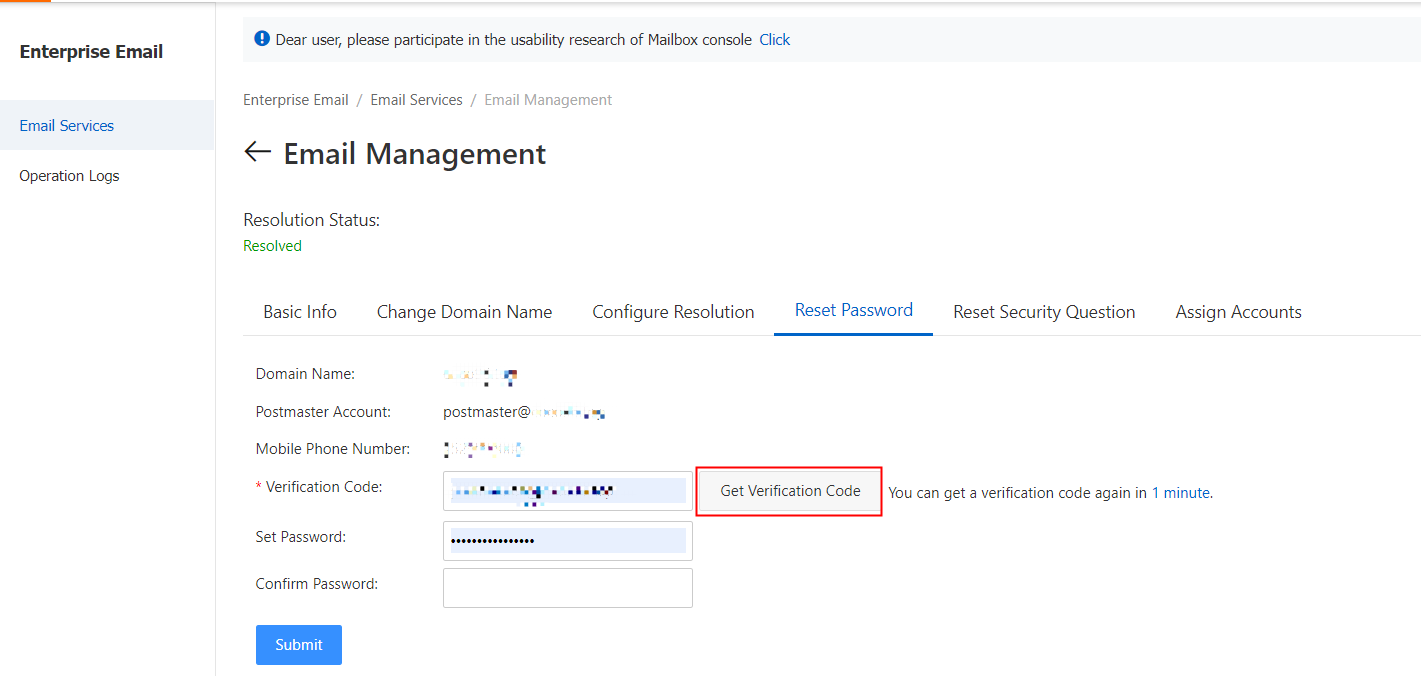Open Email Services in the sidebar
This screenshot has height=676, width=1421.
coord(67,126)
